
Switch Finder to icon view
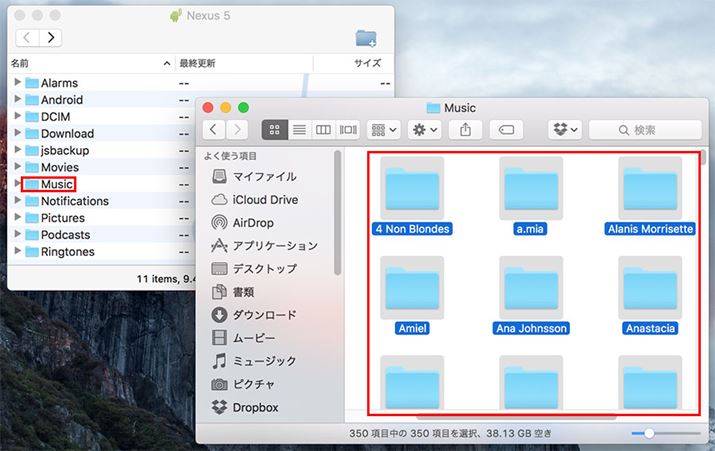[x=274, y=130]
